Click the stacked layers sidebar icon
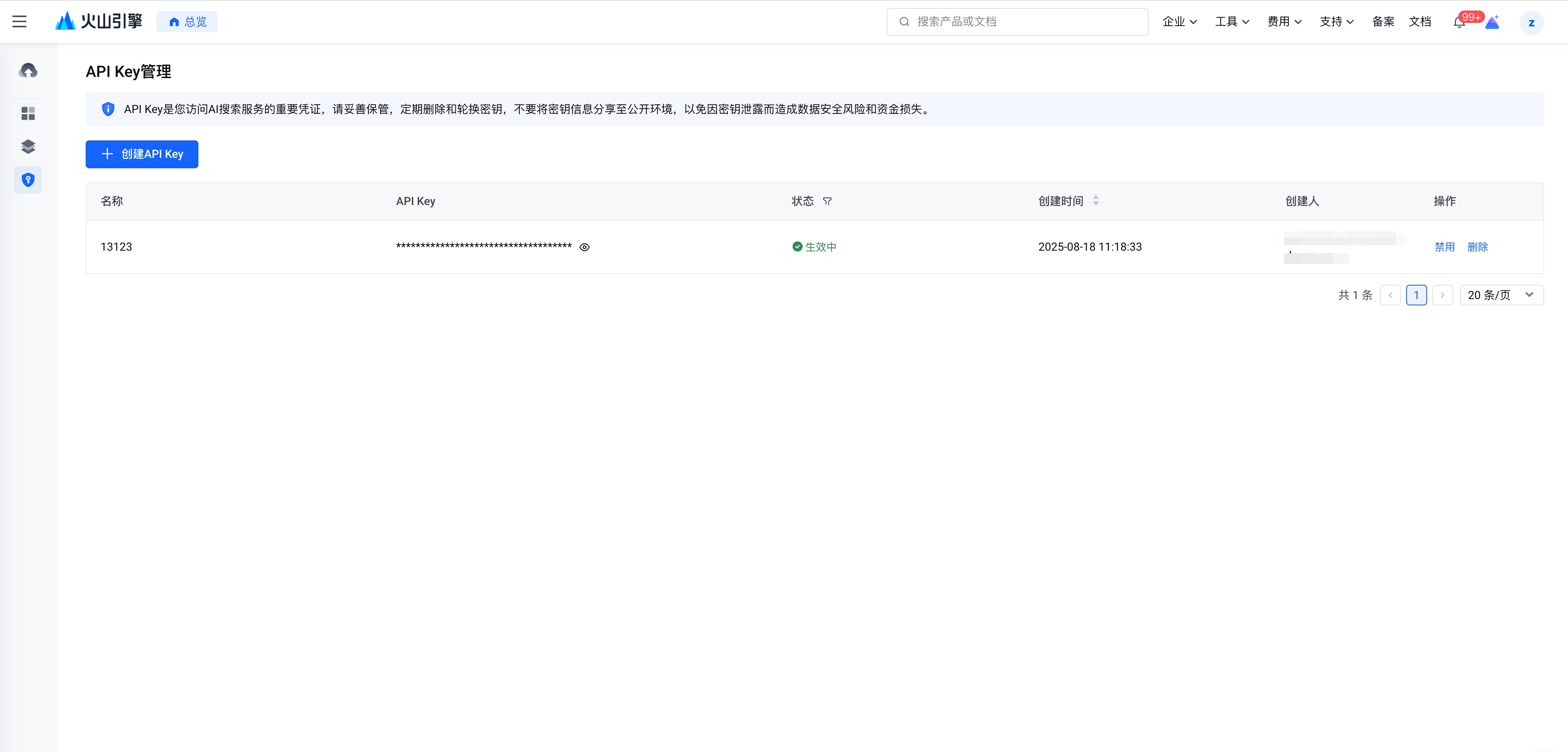Image resolution: width=1568 pixels, height=752 pixels. [28, 147]
